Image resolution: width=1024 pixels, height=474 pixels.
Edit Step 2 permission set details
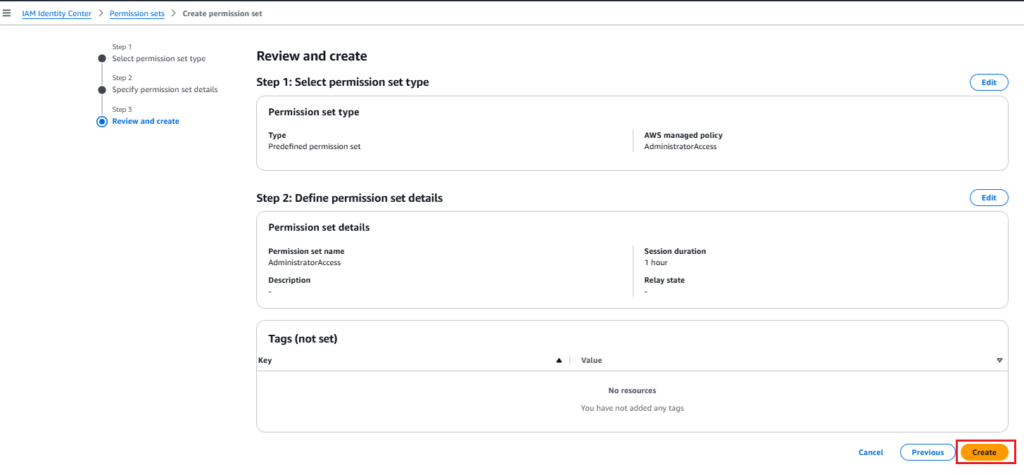point(989,198)
